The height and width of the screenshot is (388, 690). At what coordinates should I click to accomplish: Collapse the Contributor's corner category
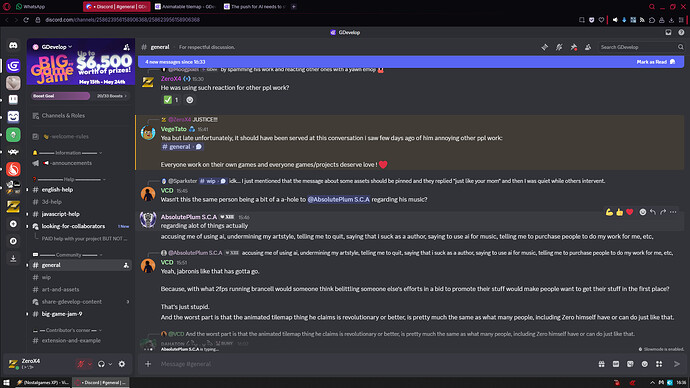coord(67,330)
